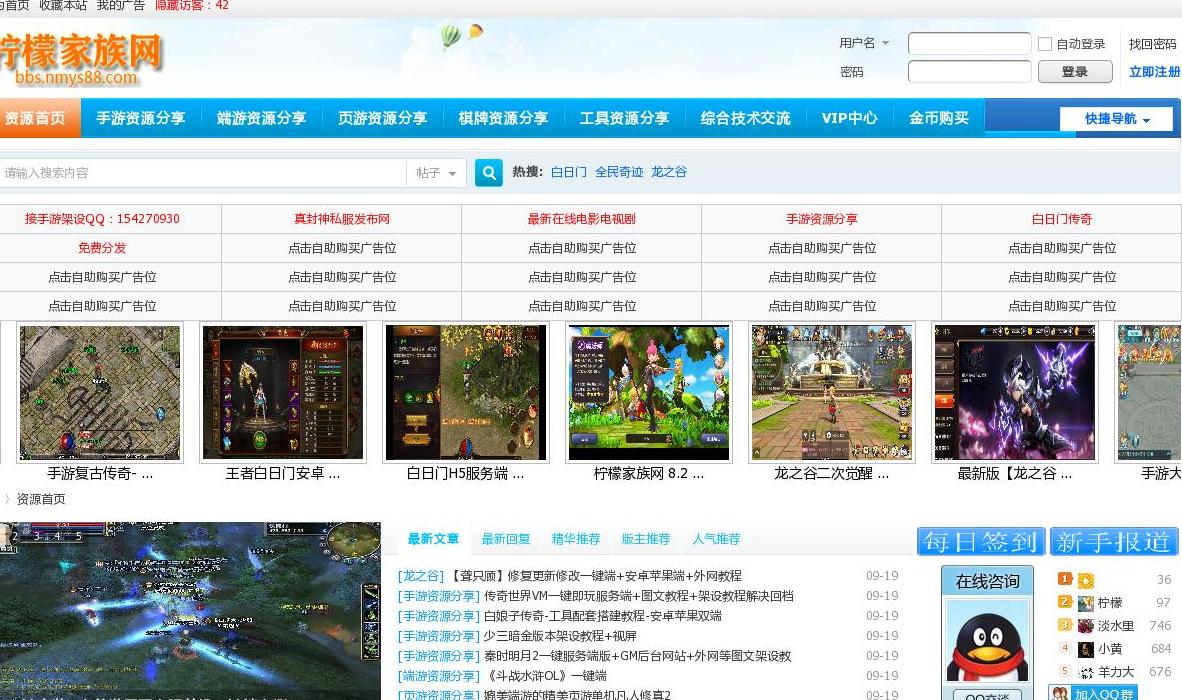Switch to the 最新文章 tab
Screen dimensions: 1182x700
pyautogui.click(x=433, y=539)
